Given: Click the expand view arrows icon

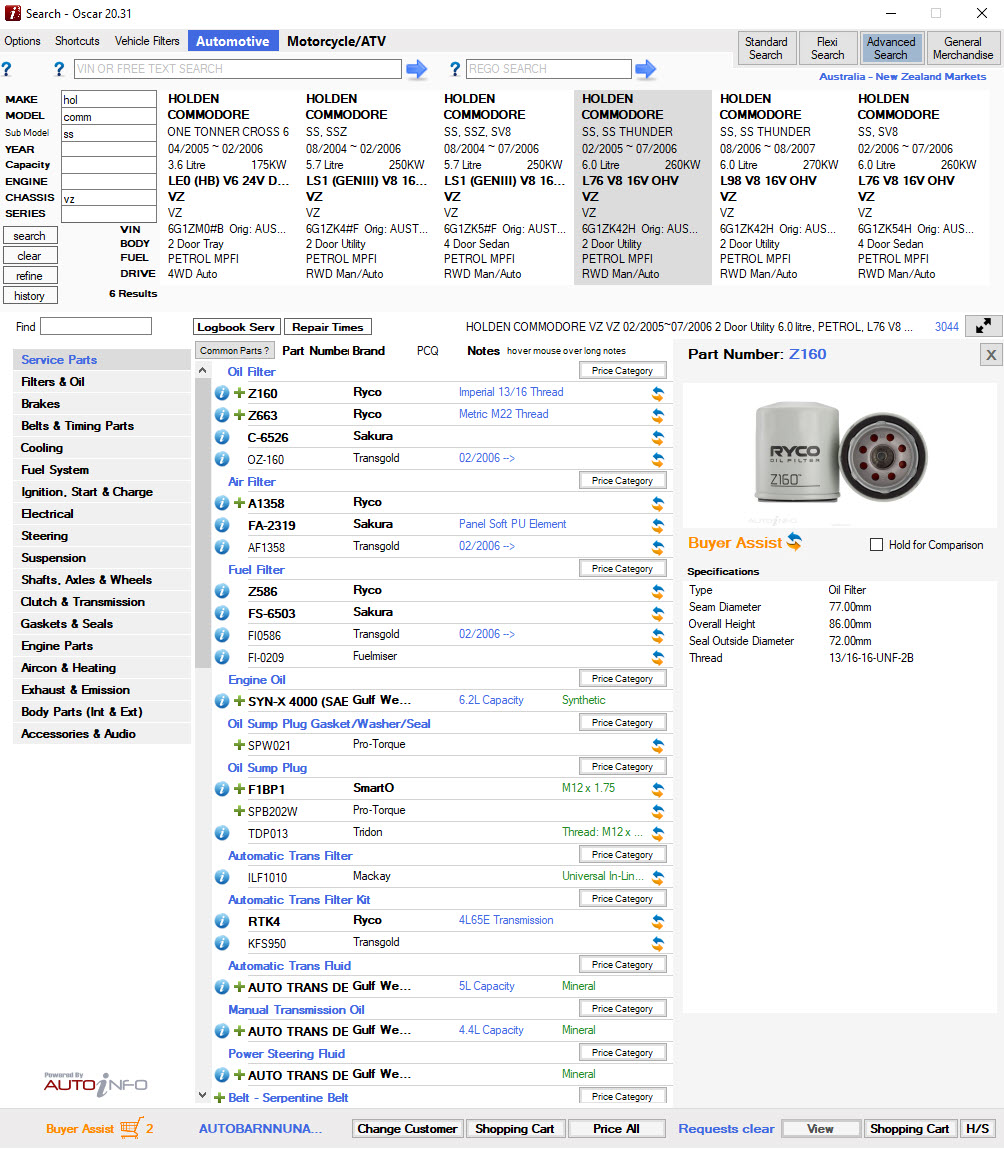Looking at the screenshot, I should pos(984,326).
